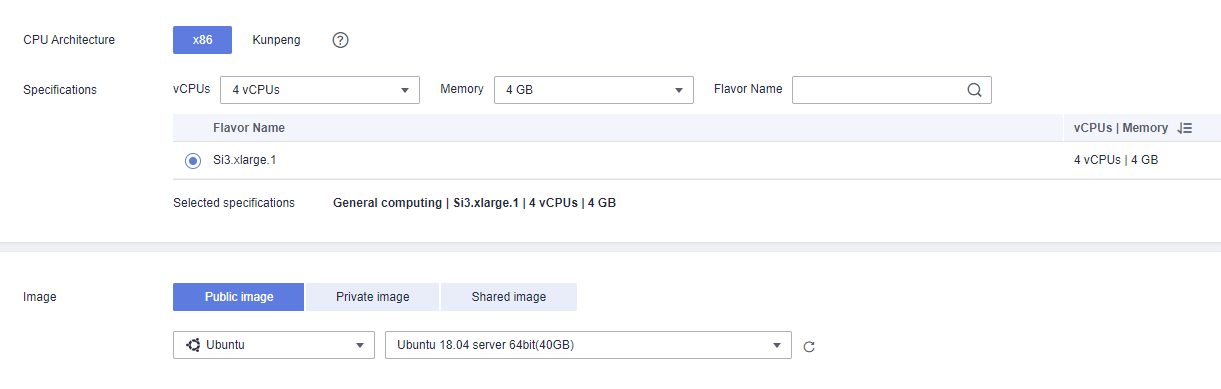Image resolution: width=1221 pixels, height=389 pixels.
Task: Switch CPU architecture to Kunpeng
Action: tap(276, 40)
